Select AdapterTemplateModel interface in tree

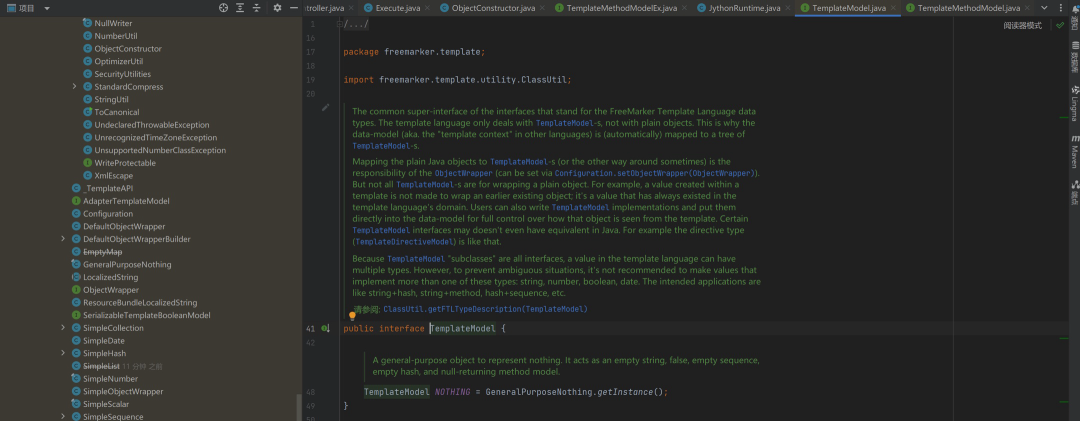pyautogui.click(x=126, y=201)
